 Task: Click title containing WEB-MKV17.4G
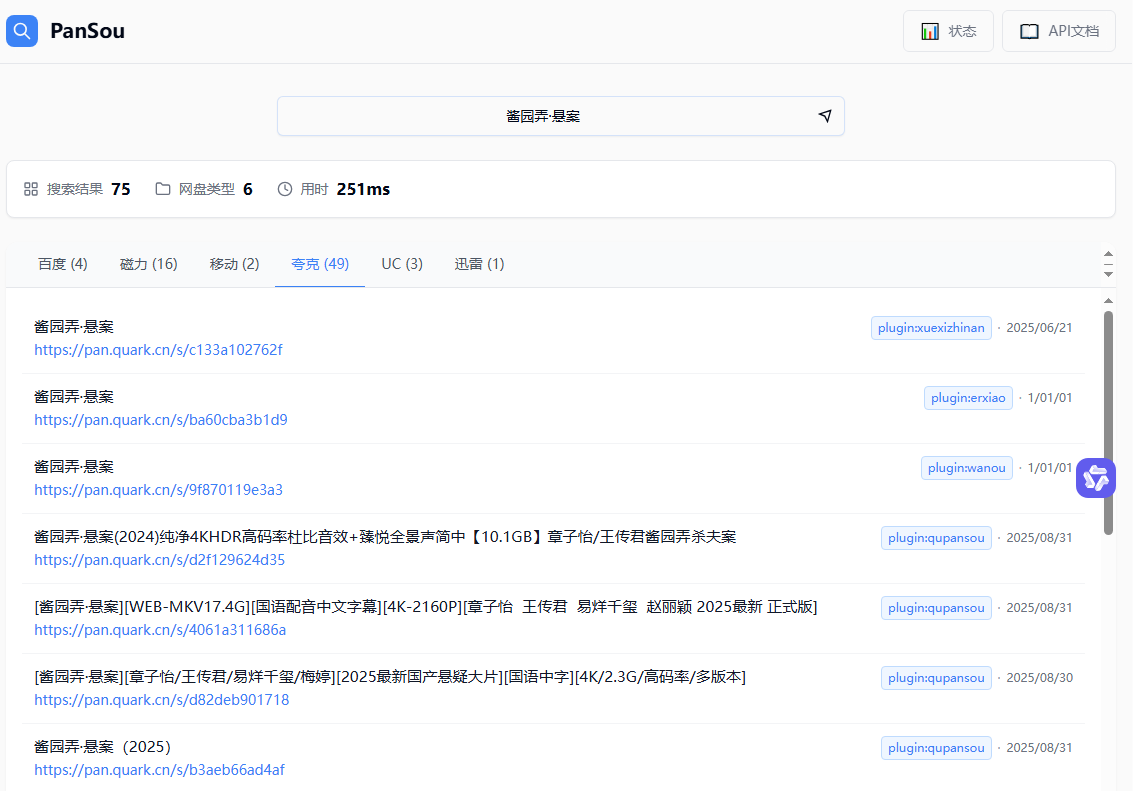pos(426,608)
